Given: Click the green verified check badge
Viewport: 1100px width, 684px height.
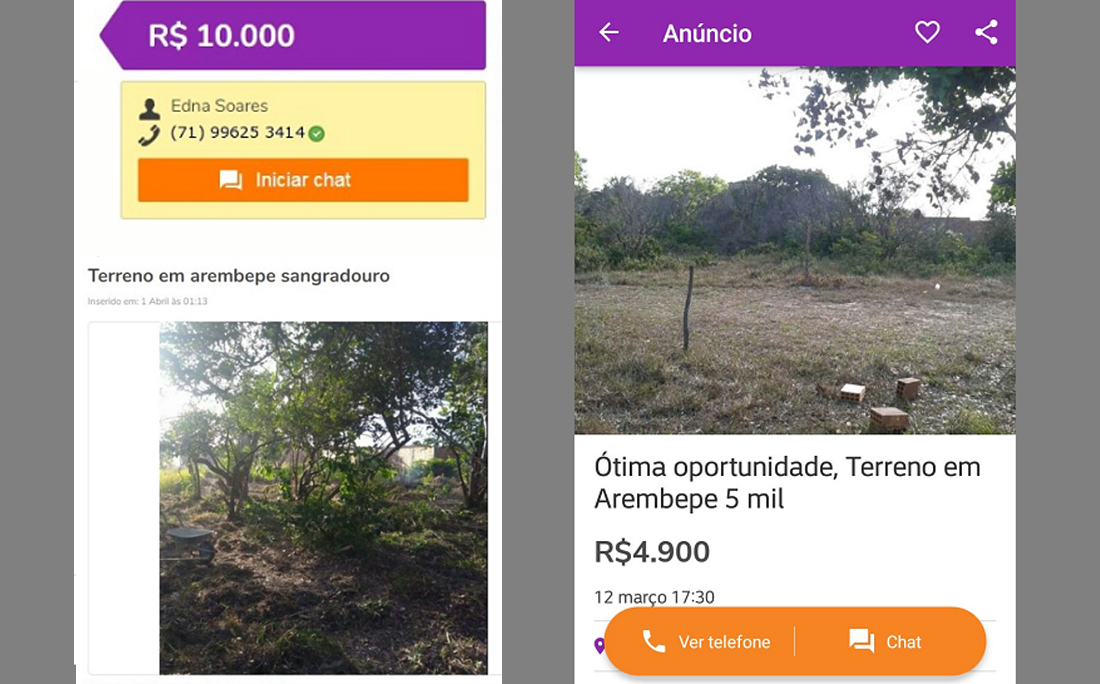Looking at the screenshot, I should click(316, 133).
